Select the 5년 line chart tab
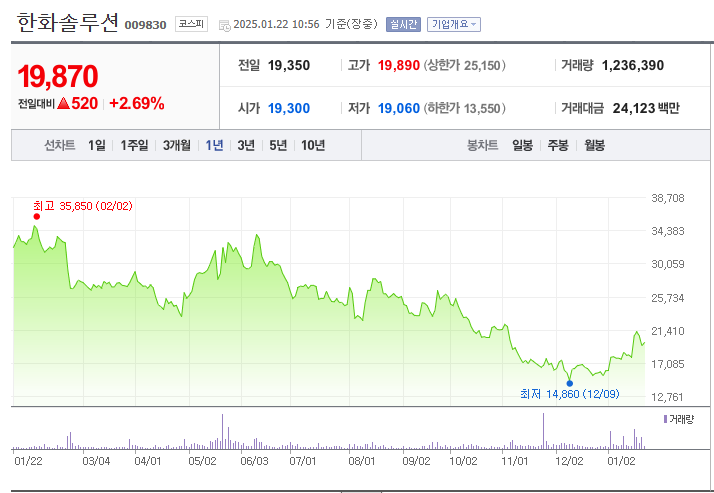 278,145
